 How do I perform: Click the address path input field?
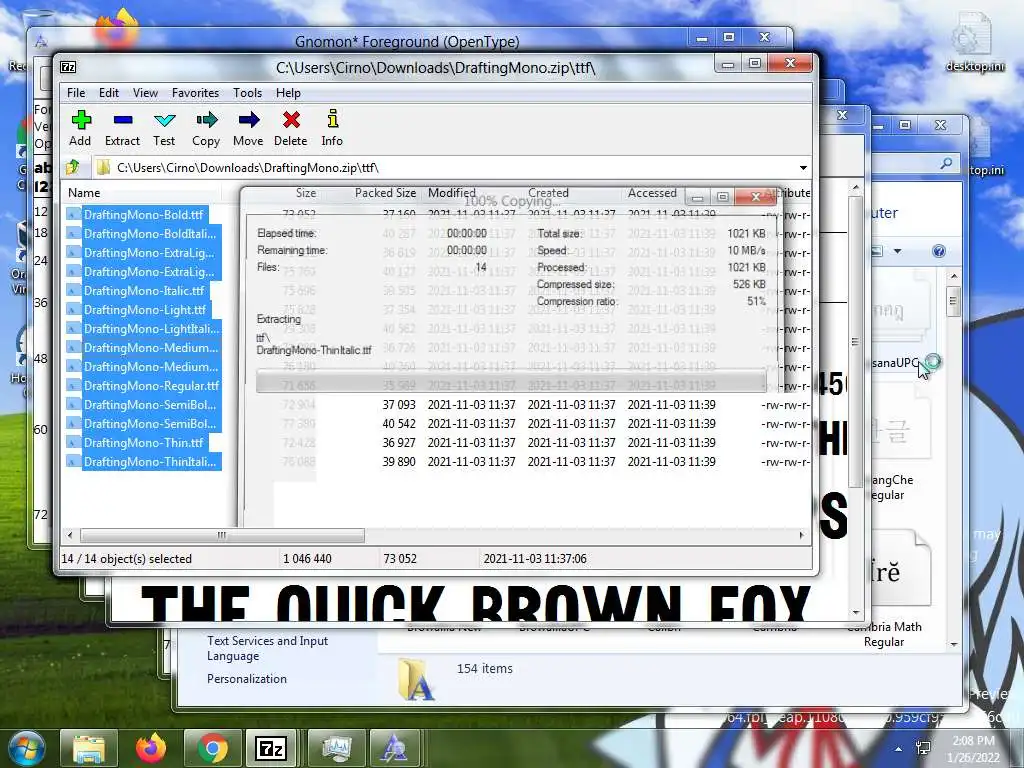point(444,168)
